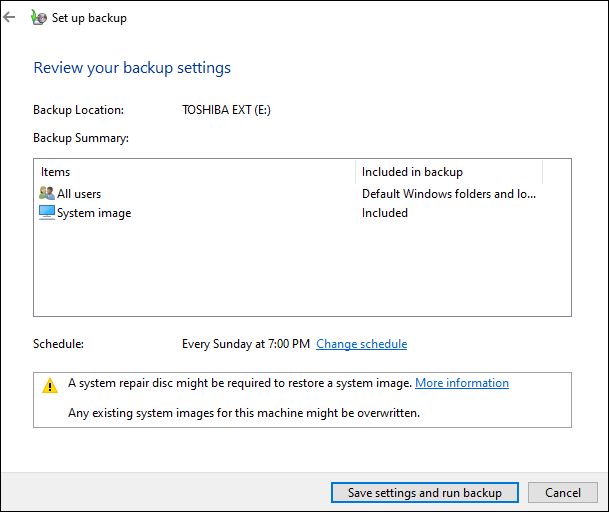
Task: Select the All users row label
Action: tap(79, 194)
